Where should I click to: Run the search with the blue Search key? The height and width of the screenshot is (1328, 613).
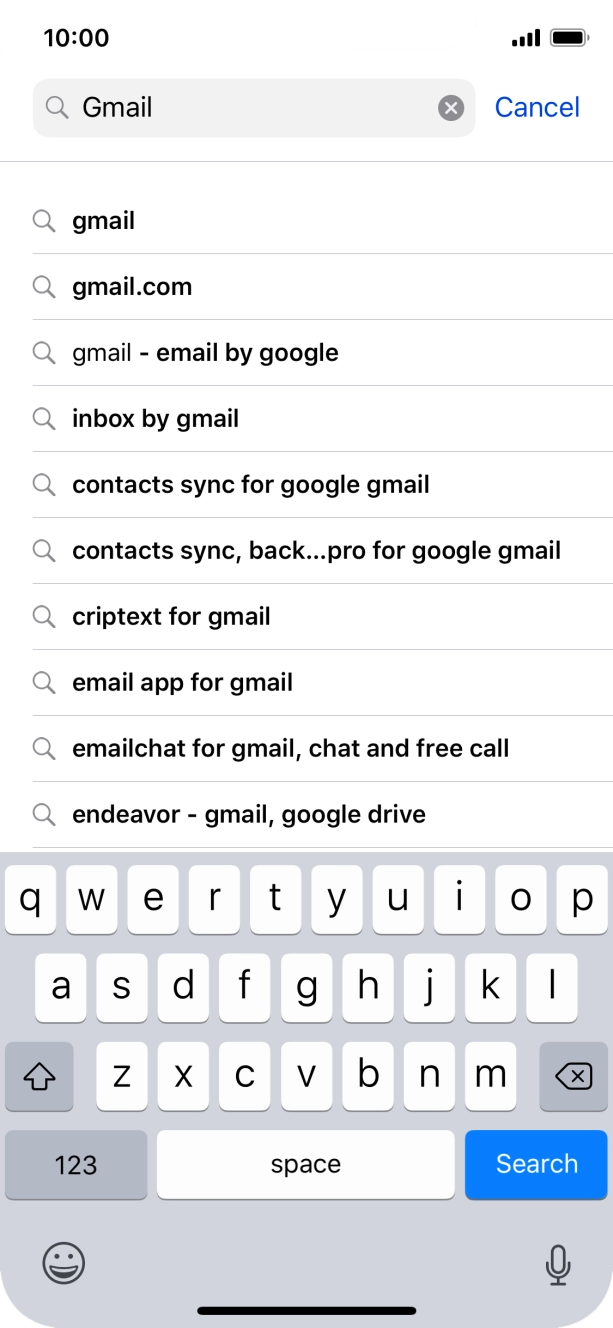(536, 1164)
